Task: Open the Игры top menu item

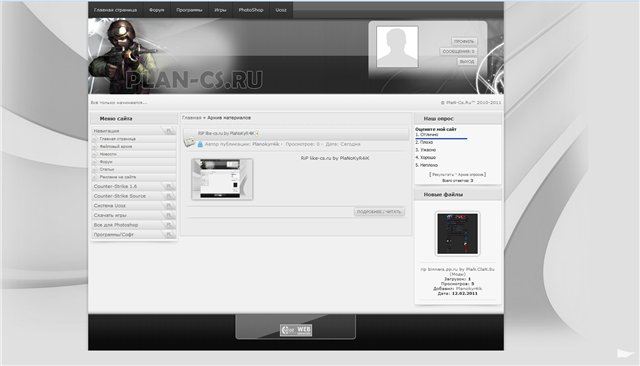Action: point(220,10)
